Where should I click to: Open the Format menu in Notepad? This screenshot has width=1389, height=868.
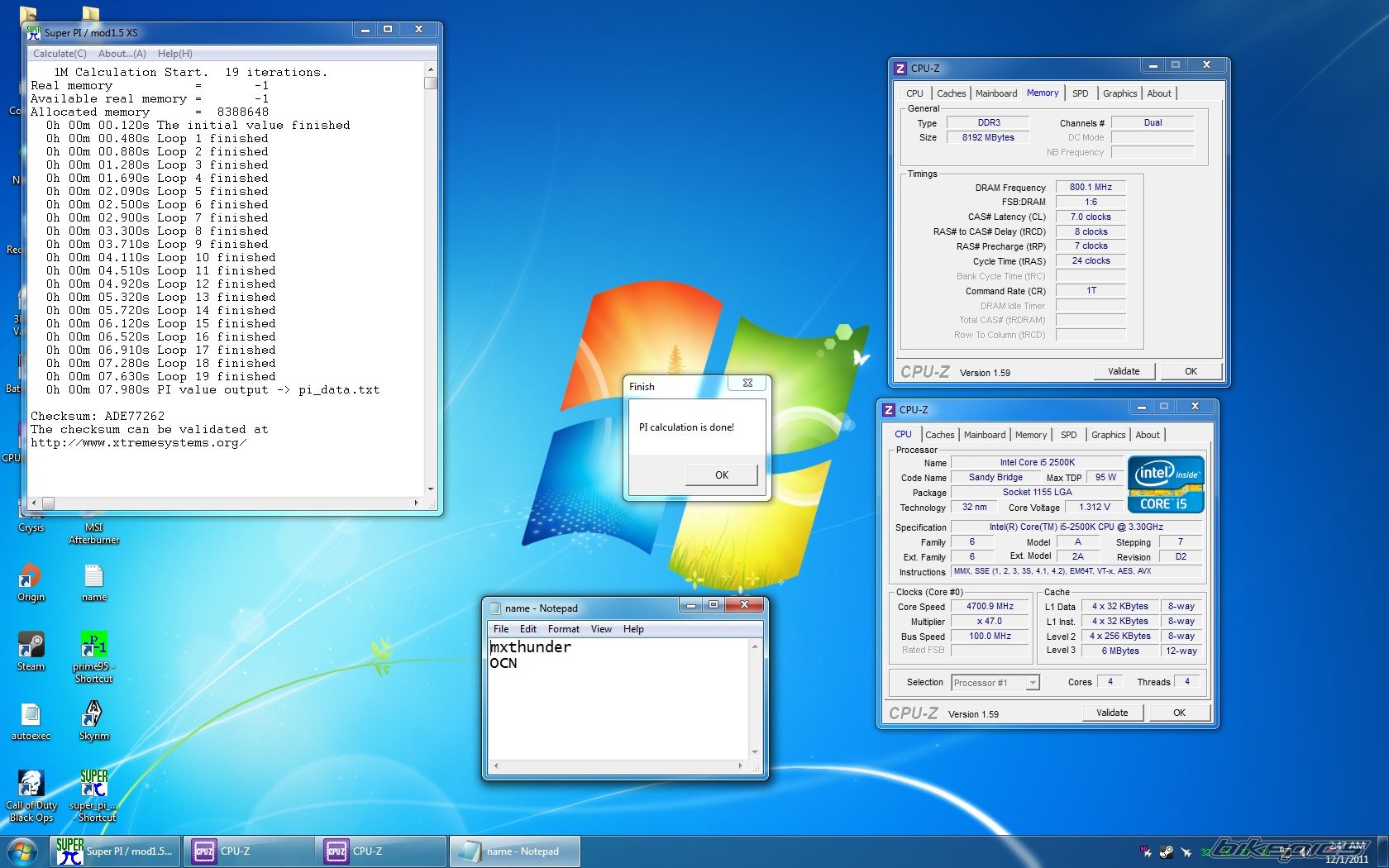563,629
